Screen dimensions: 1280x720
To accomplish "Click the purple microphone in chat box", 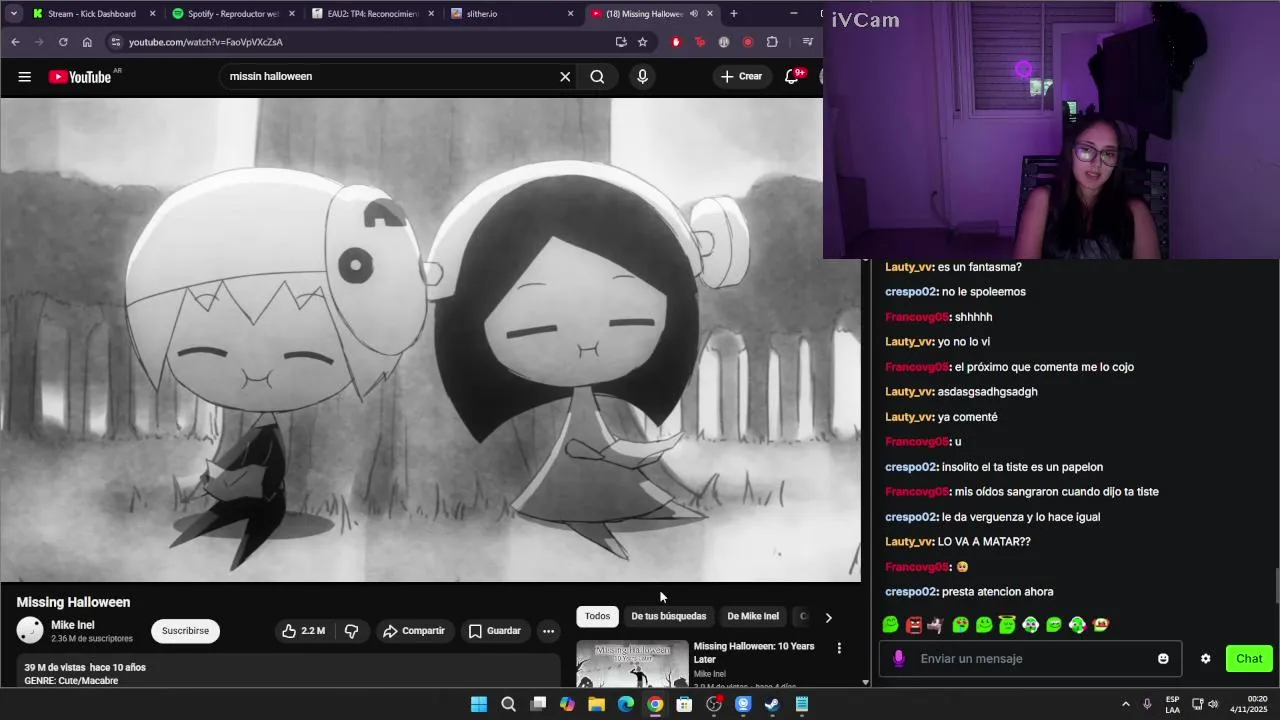I will click(x=899, y=659).
